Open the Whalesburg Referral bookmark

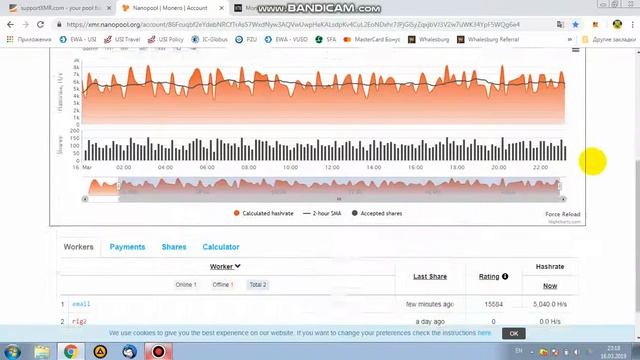(488, 40)
